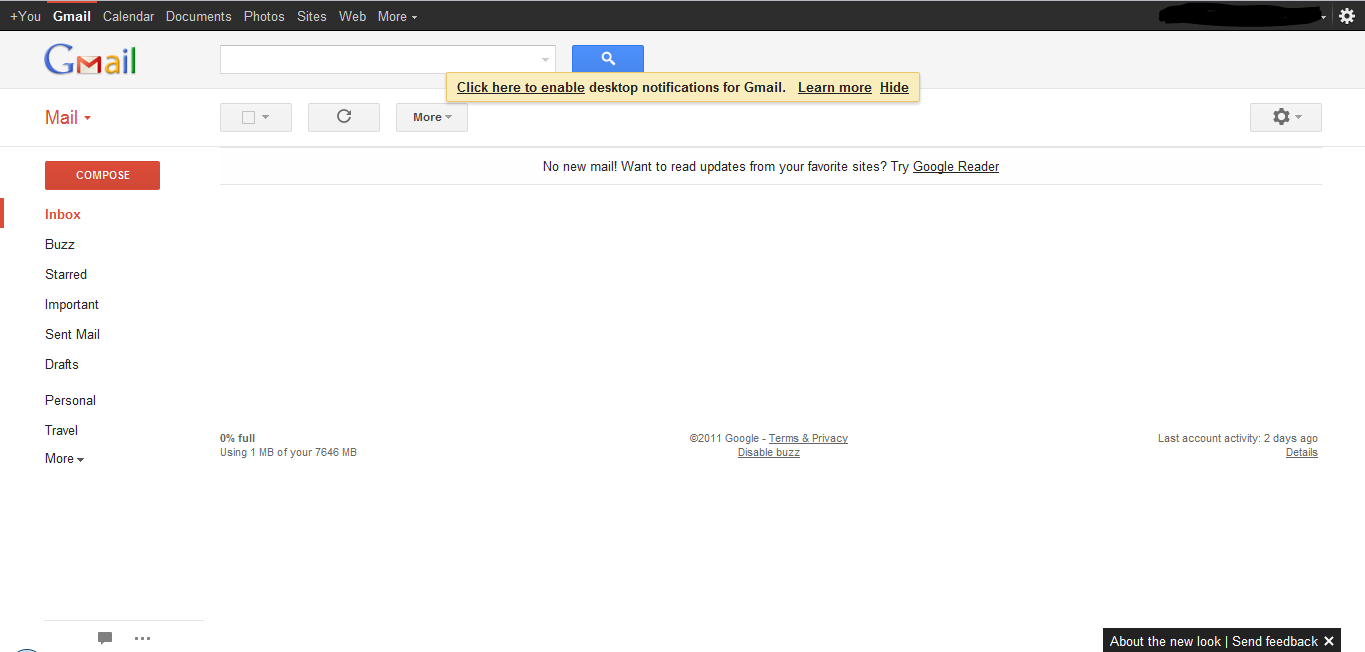Click the '©2011 Google' footer text
The image size is (1365, 652).
[724, 438]
